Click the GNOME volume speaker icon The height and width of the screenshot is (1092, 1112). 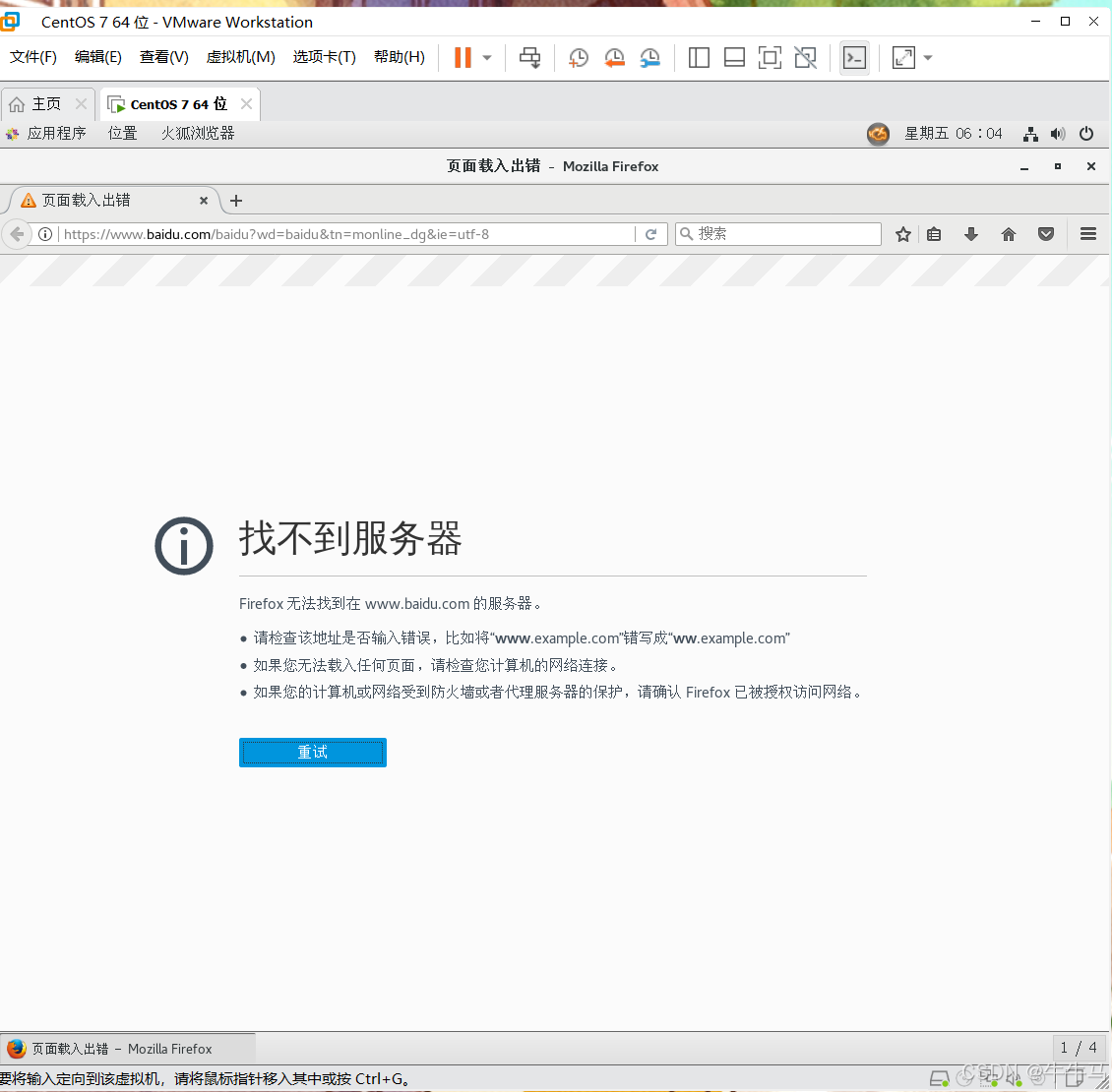point(1058,134)
